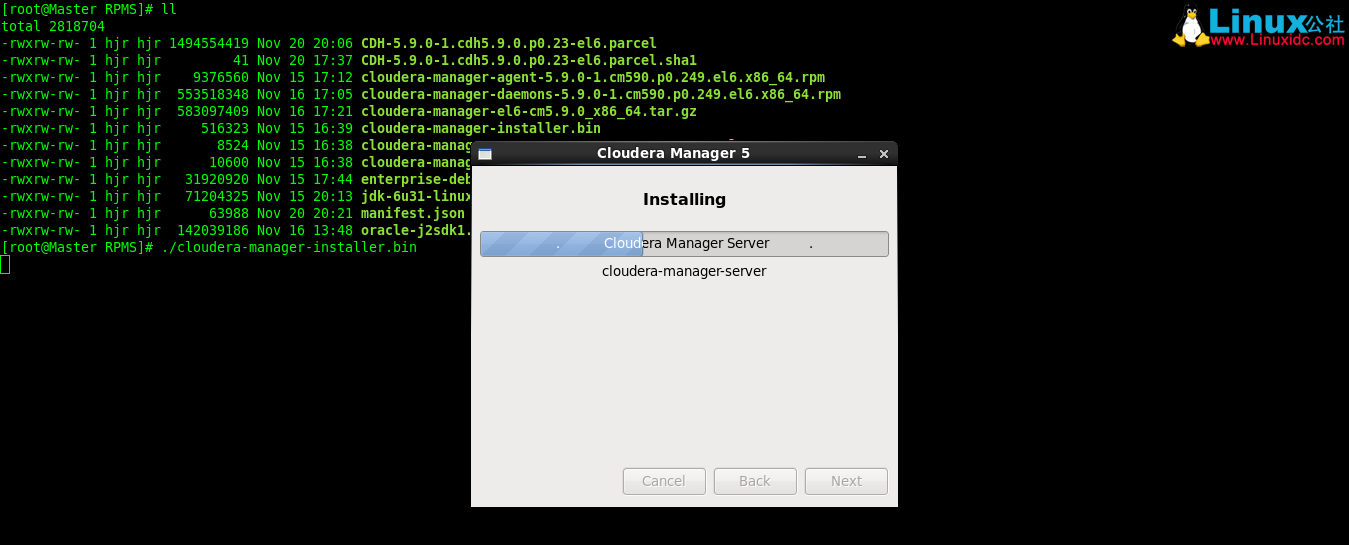The image size is (1349, 545).
Task: Select the CDH parcel.sha1 file name
Action: pos(528,60)
